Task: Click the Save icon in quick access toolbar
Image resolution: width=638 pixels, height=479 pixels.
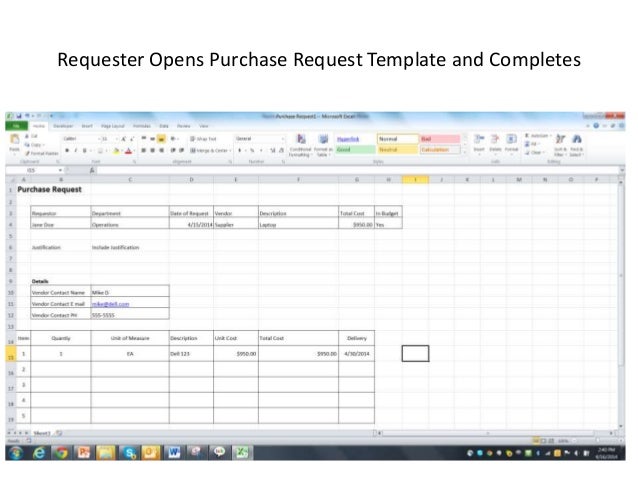Action: point(19,116)
